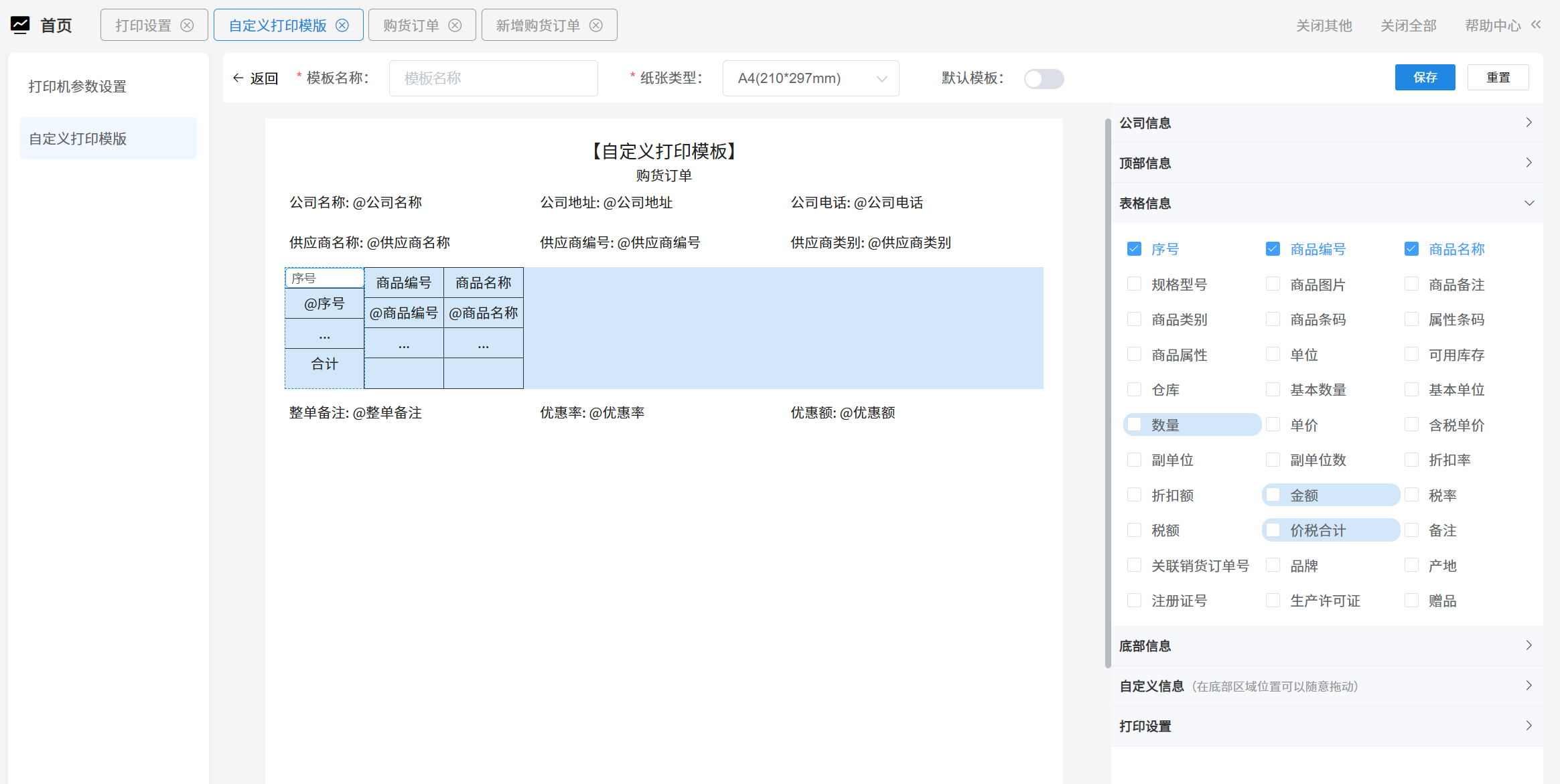Select the 品牌 checkbox
This screenshot has height=784, width=1560.
(1273, 565)
